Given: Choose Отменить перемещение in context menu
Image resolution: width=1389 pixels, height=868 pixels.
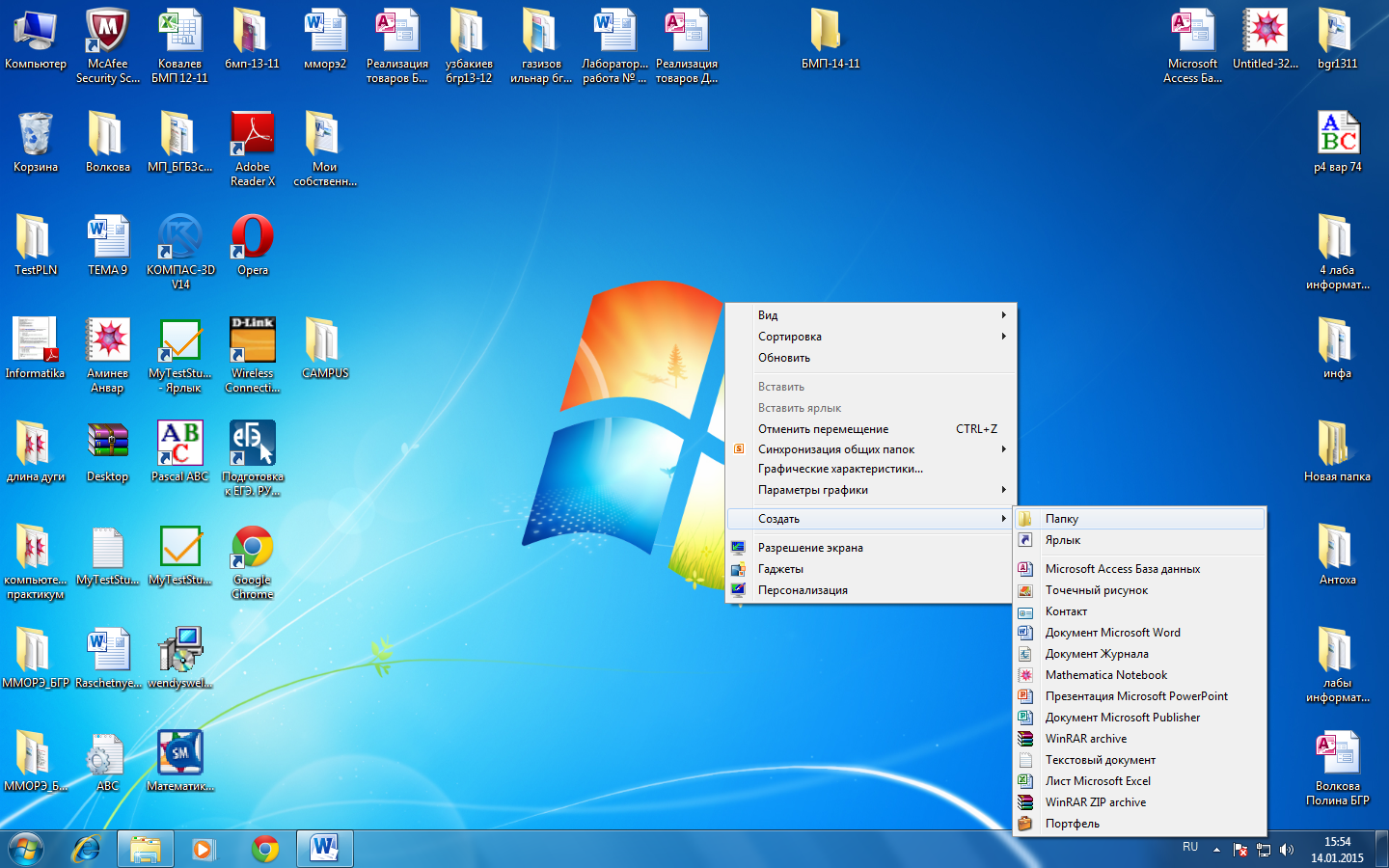Looking at the screenshot, I should (x=871, y=429).
